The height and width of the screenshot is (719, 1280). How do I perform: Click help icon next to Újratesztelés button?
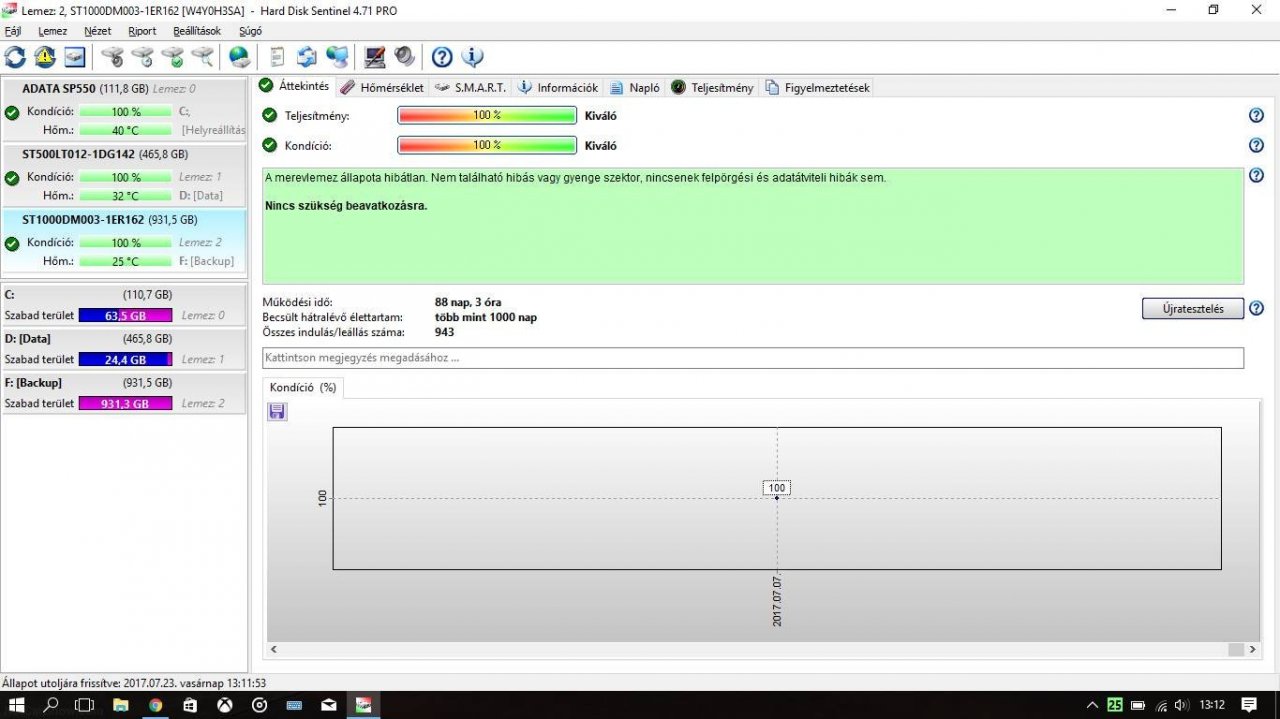coord(1257,308)
